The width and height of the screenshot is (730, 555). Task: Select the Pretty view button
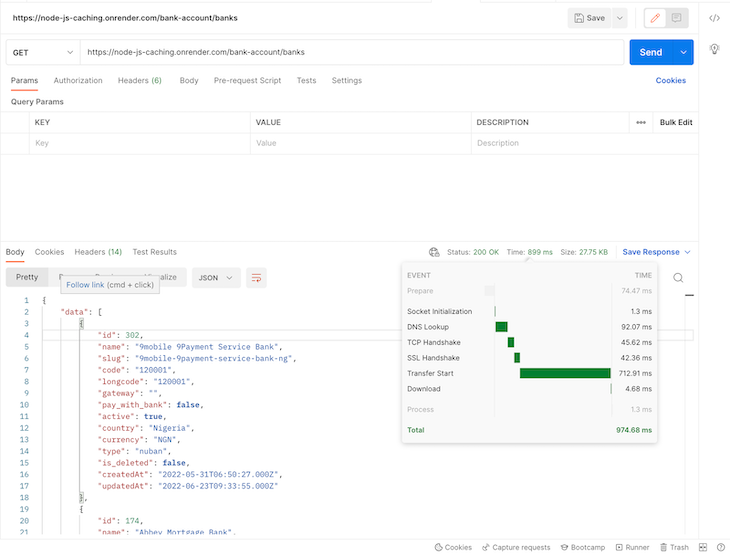point(27,277)
